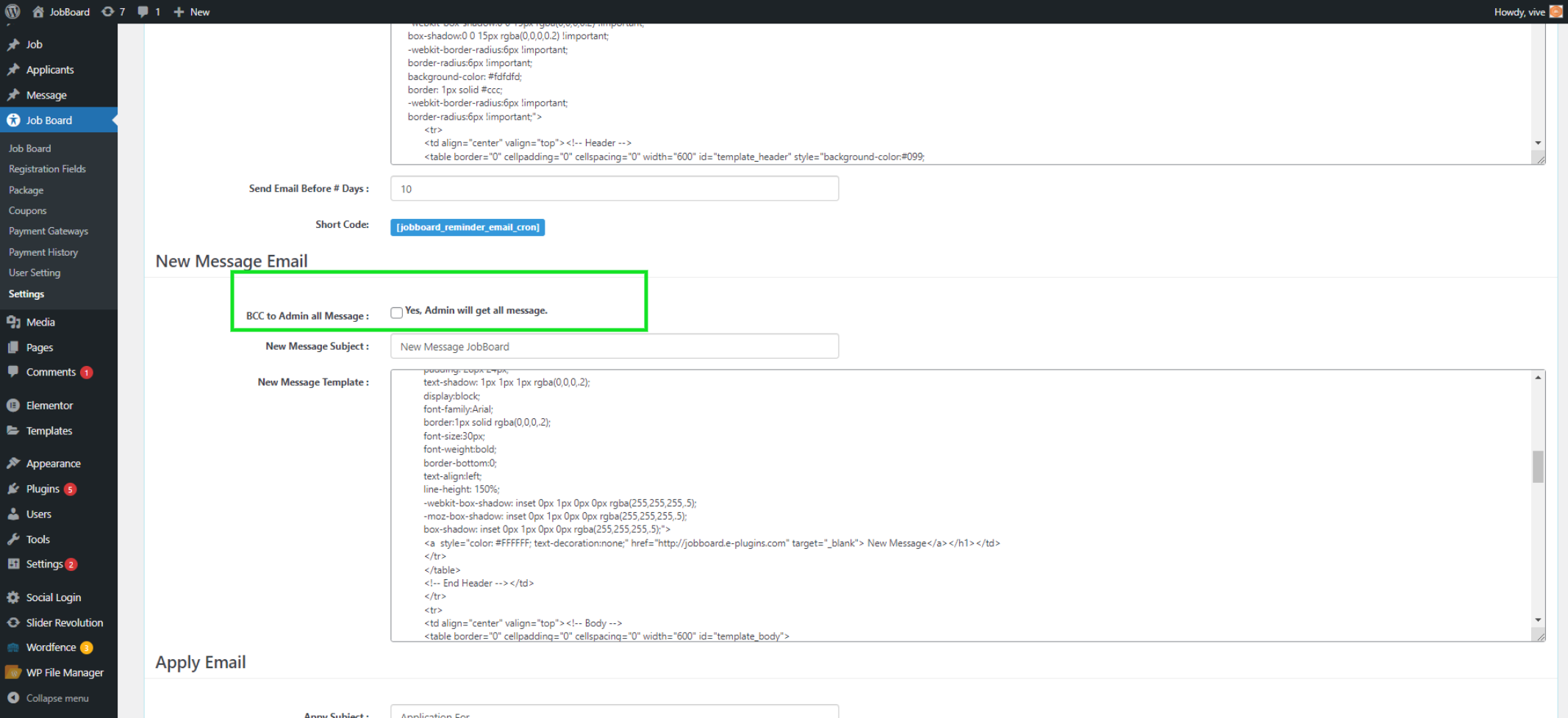Viewport: 1568px width, 718px height.
Task: Go to Registration Fields submenu
Action: click(47, 169)
